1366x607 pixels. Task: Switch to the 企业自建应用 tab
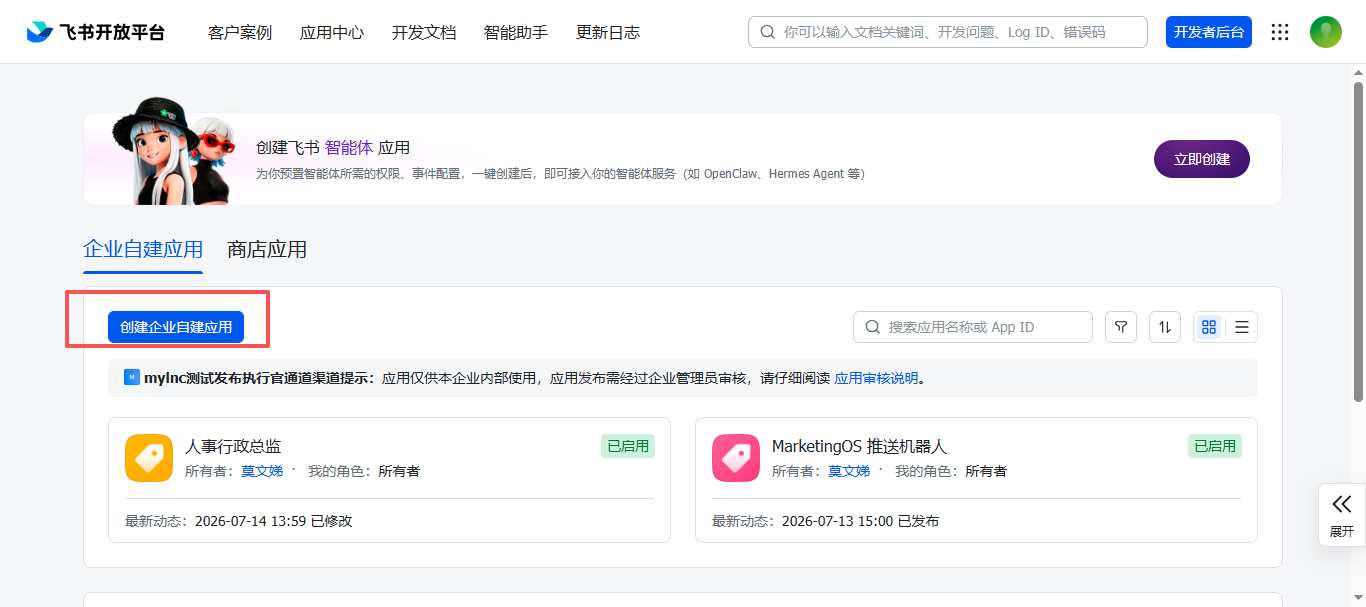143,249
